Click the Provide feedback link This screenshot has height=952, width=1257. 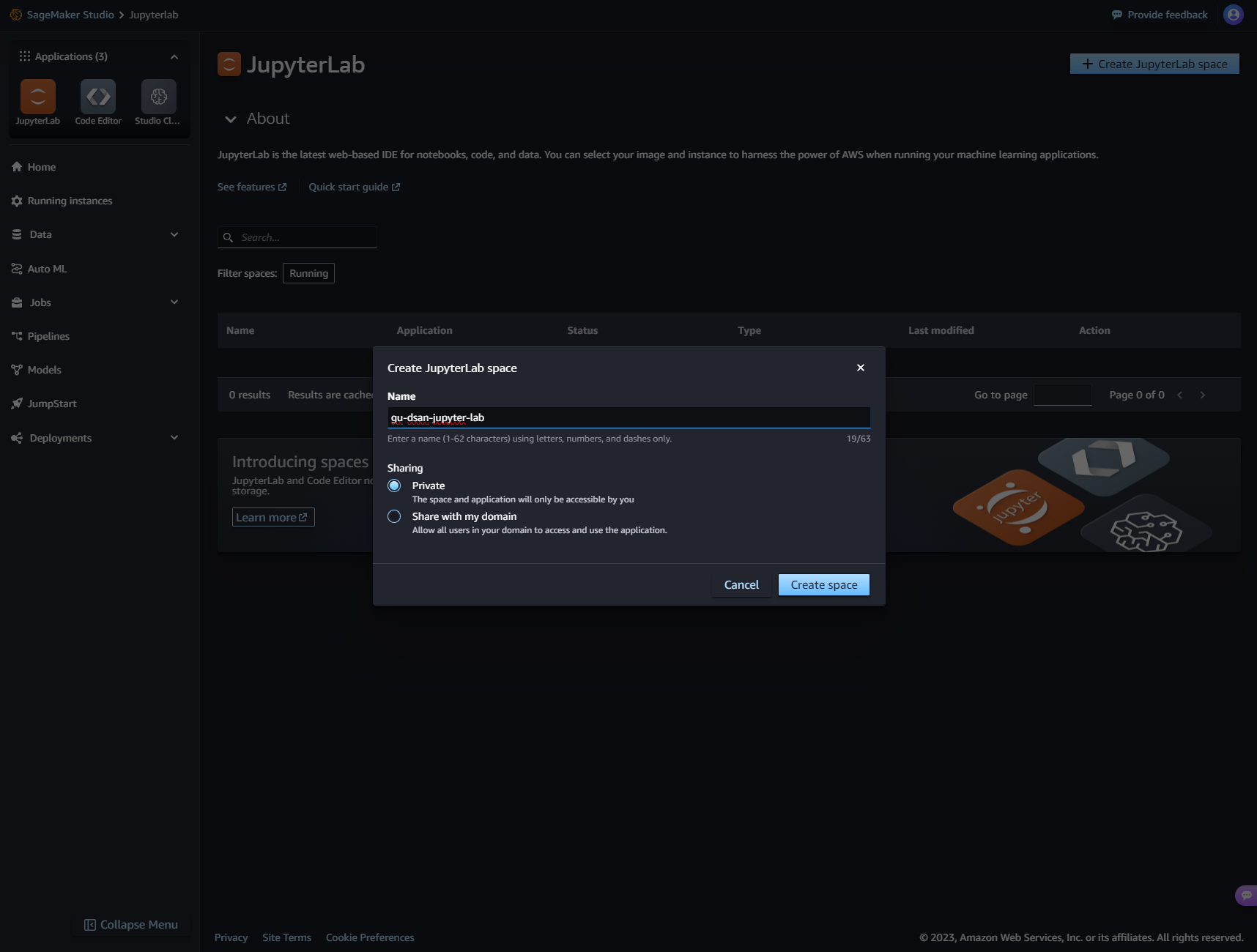coord(1160,15)
